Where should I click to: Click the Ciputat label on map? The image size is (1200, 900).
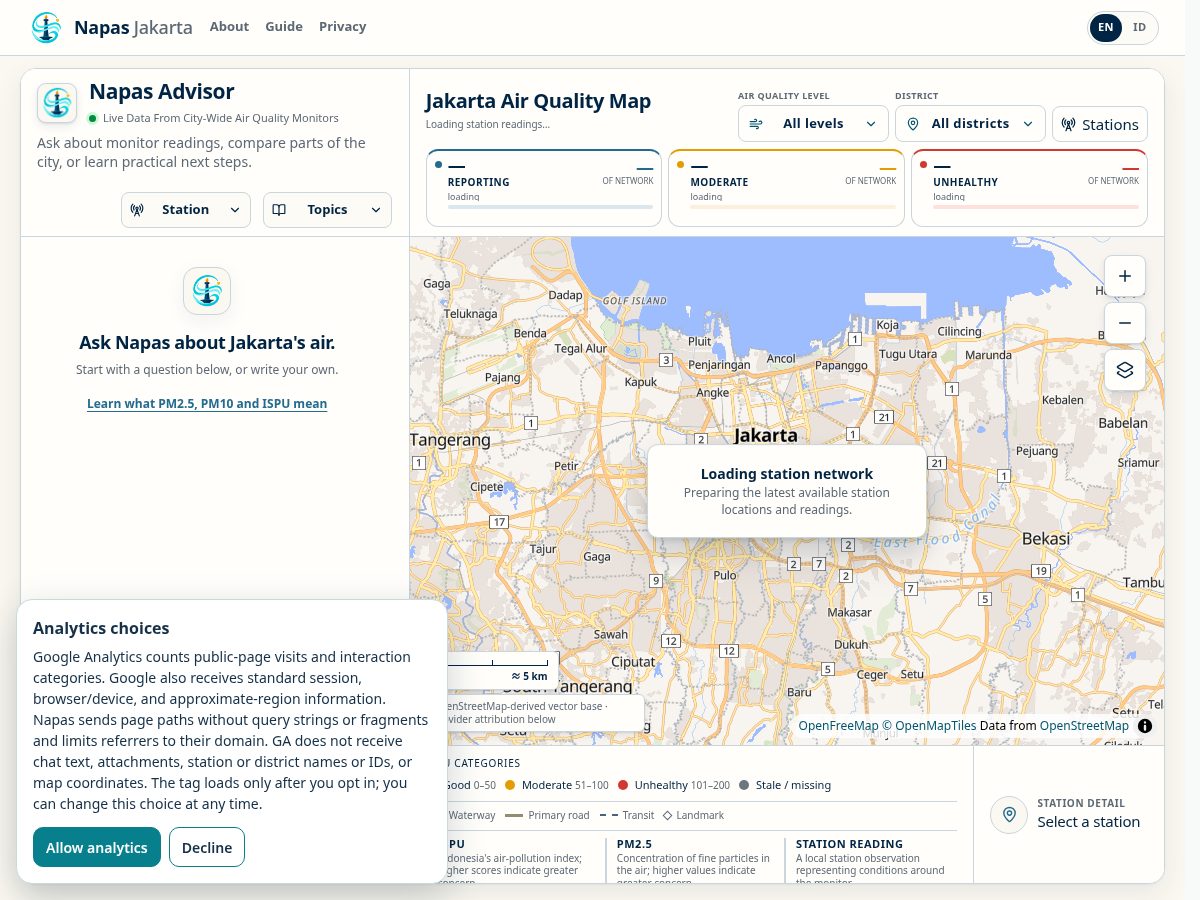[632, 662]
